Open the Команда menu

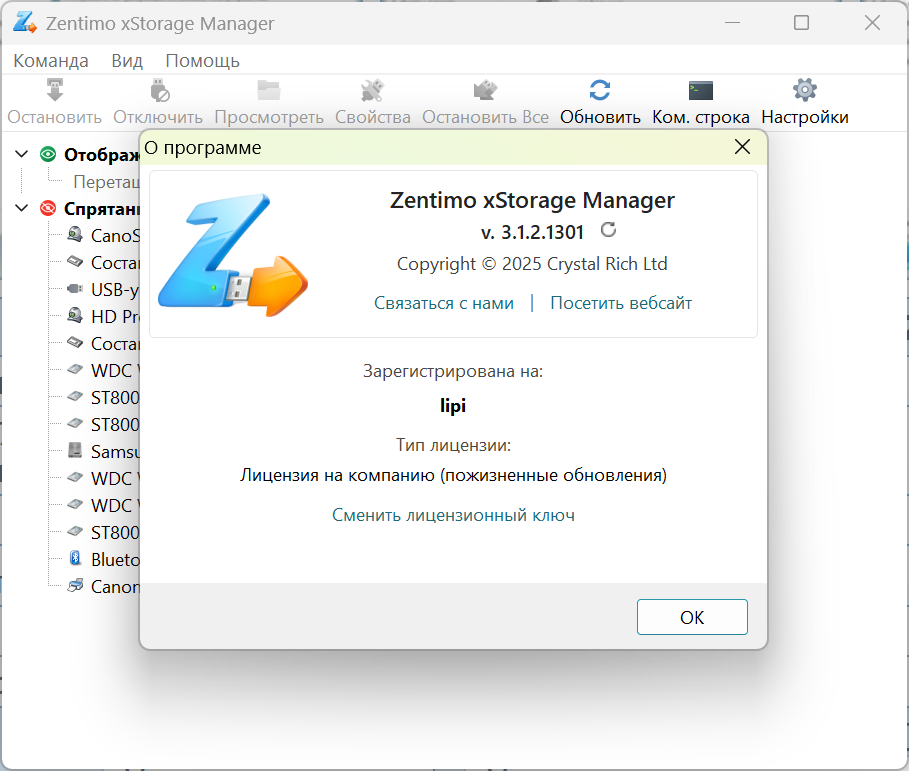(x=51, y=61)
